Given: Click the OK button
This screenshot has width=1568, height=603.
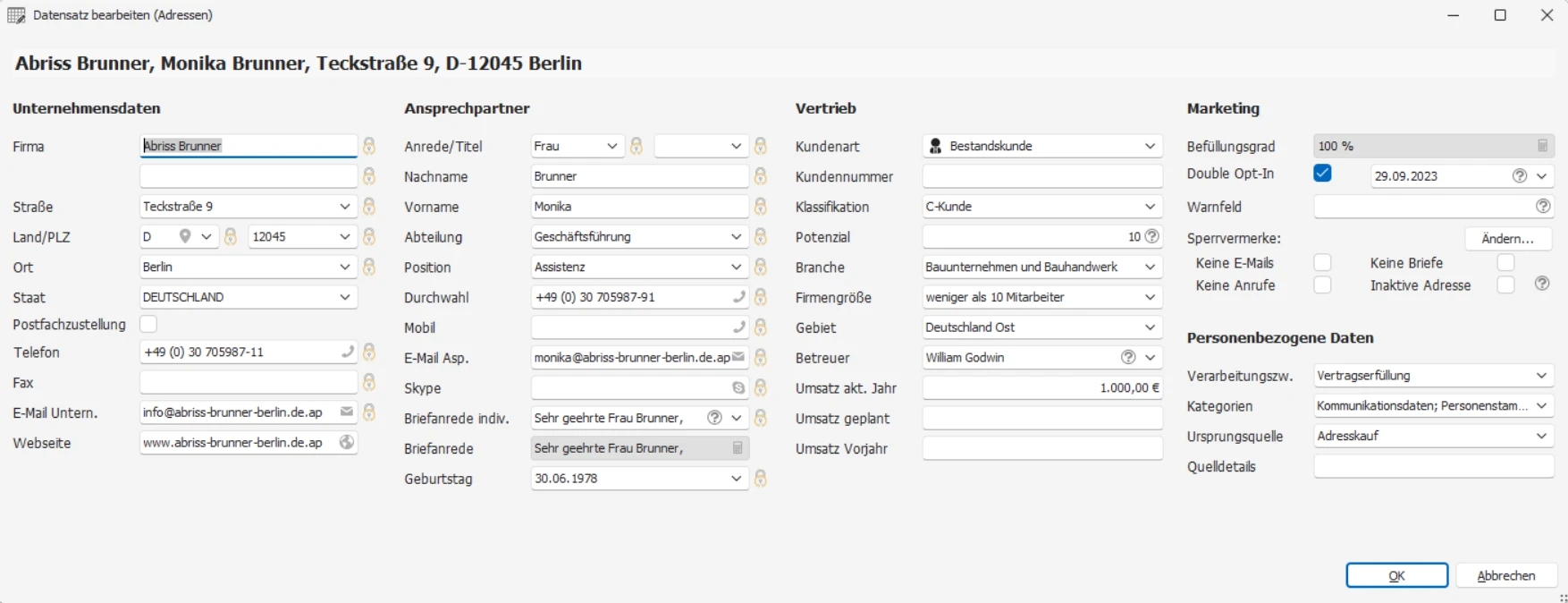Looking at the screenshot, I should coord(1397,575).
